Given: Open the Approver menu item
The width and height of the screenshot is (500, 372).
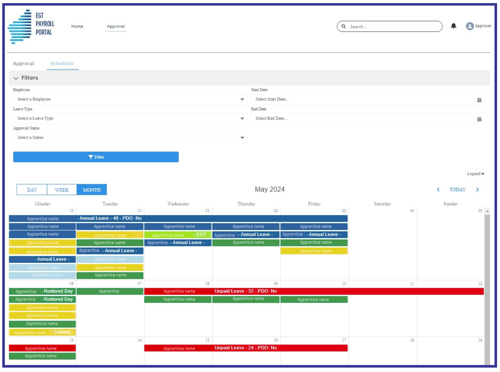Looking at the screenshot, I should (116, 26).
